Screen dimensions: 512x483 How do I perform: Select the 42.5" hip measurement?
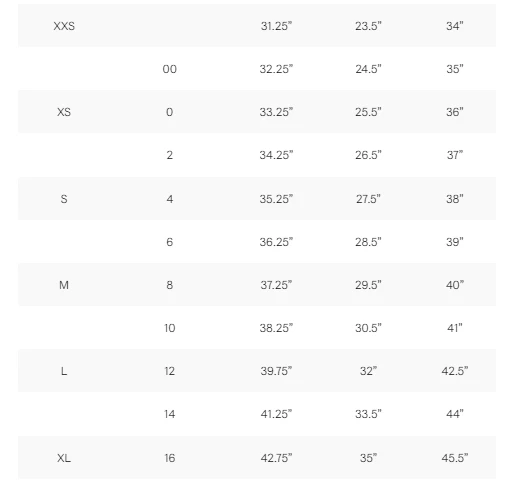tap(455, 371)
